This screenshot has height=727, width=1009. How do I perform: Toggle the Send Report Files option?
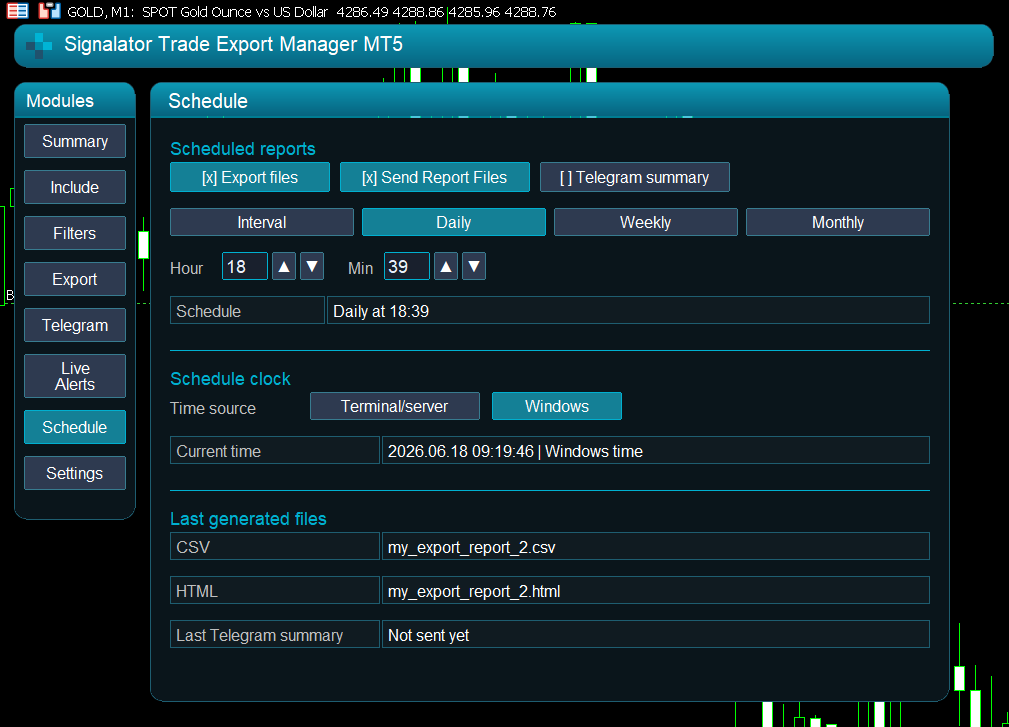pos(435,177)
